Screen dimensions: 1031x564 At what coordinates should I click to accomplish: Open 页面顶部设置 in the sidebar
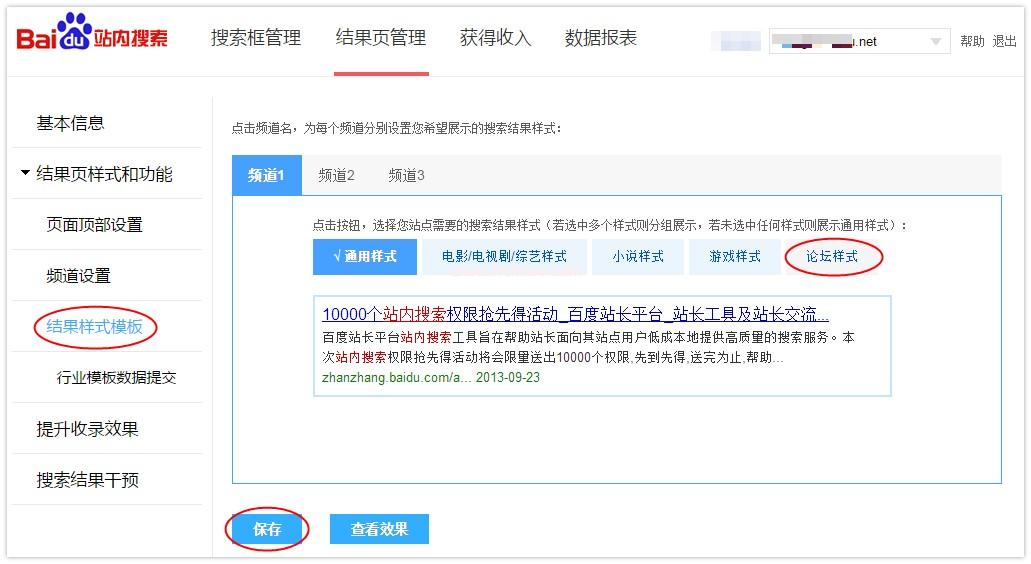point(95,225)
